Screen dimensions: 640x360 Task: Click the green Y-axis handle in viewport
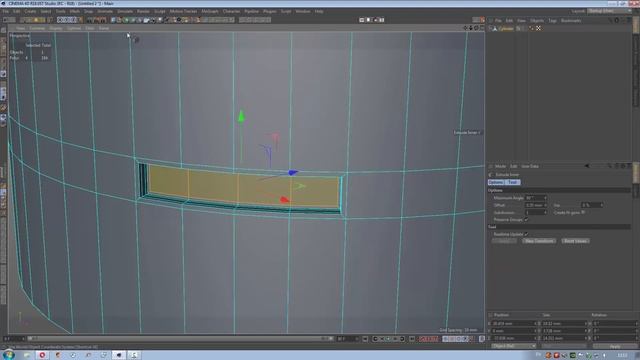[241, 116]
